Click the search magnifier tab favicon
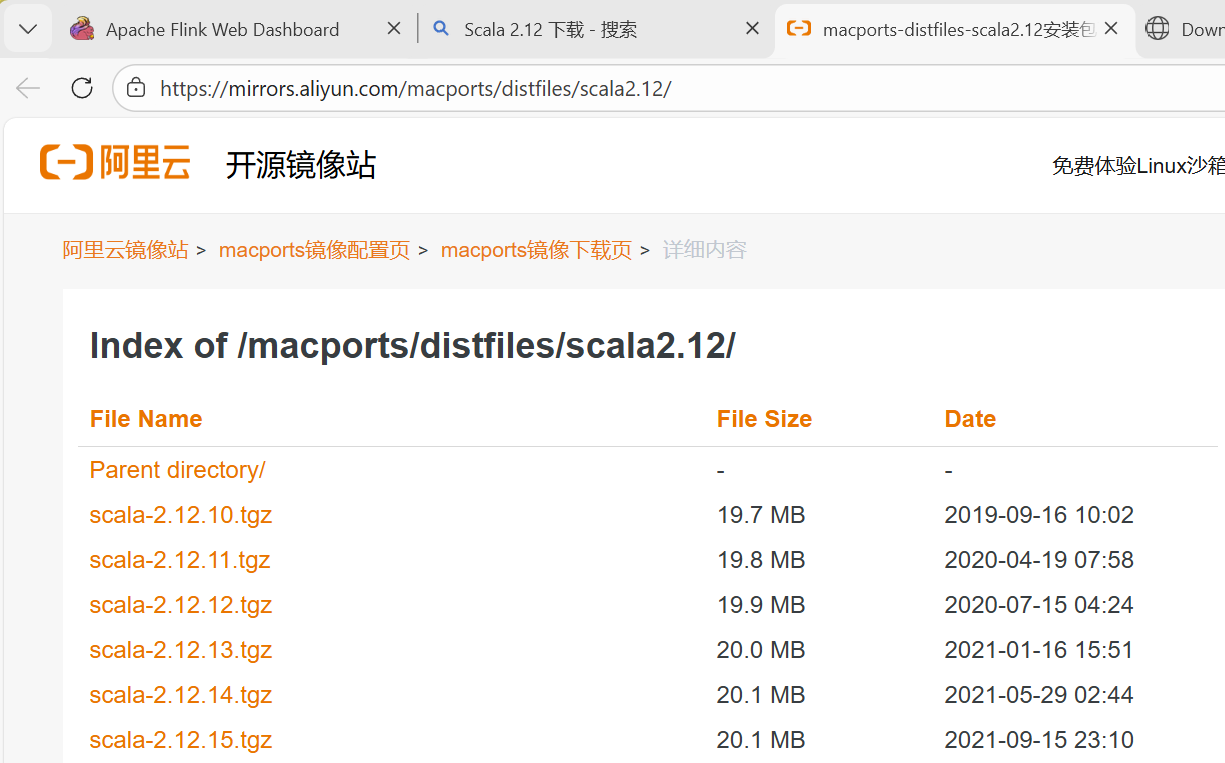The image size is (1225, 763). tap(440, 29)
